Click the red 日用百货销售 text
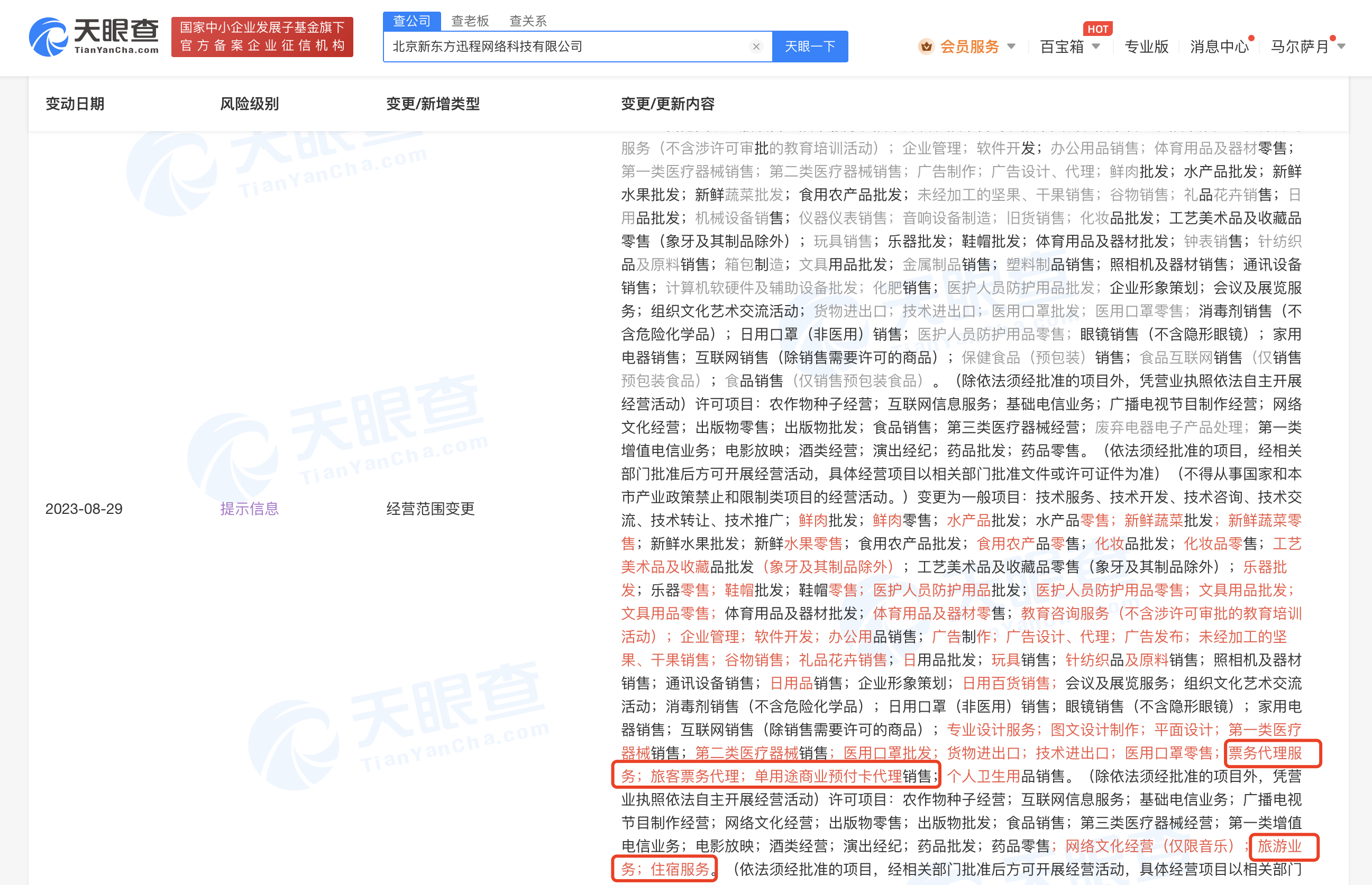This screenshot has height=885, width=1372. pyautogui.click(x=1006, y=683)
